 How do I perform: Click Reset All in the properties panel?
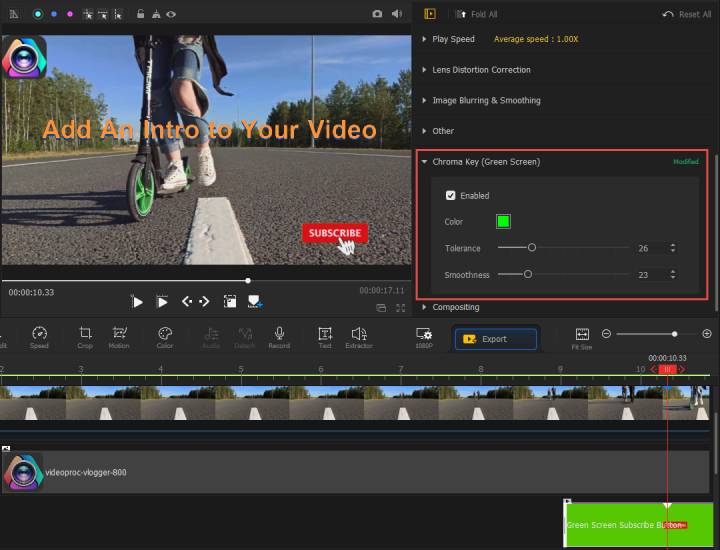tap(687, 14)
